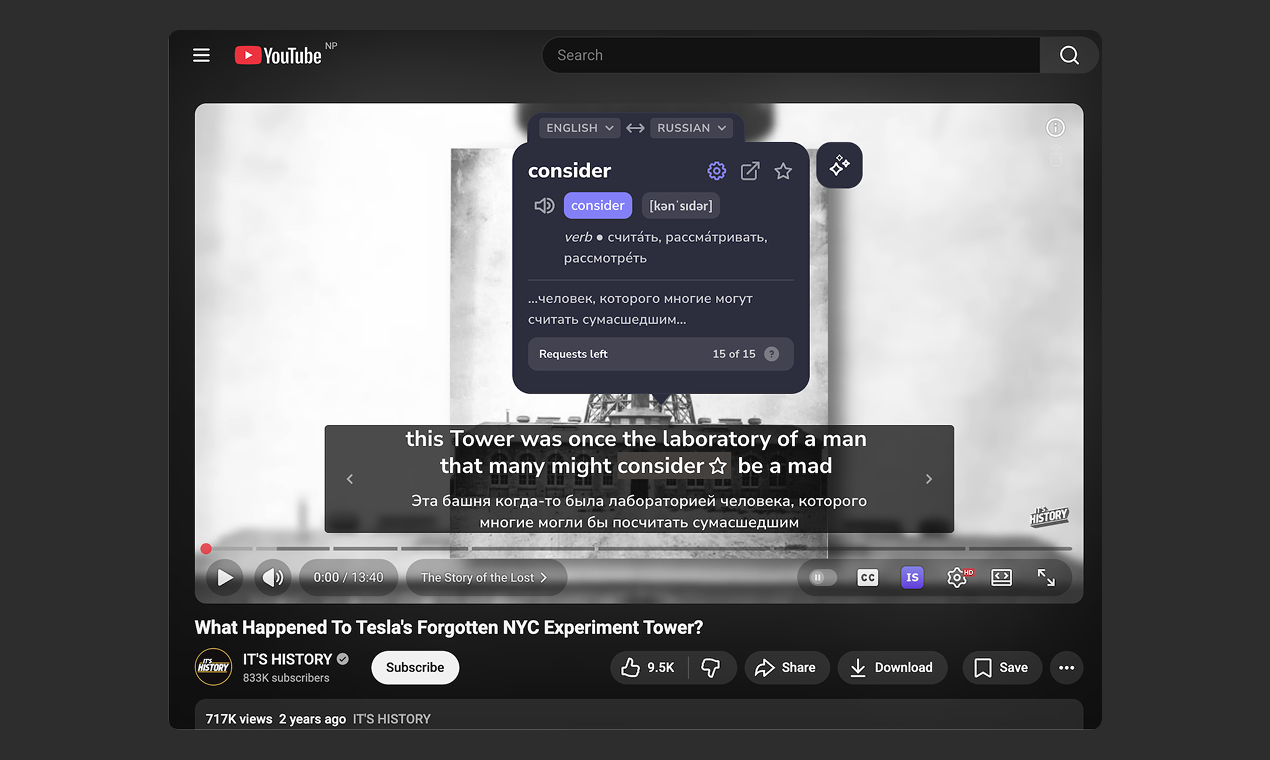Toggle the autoplay switch
This screenshot has width=1270, height=760.
tap(823, 578)
